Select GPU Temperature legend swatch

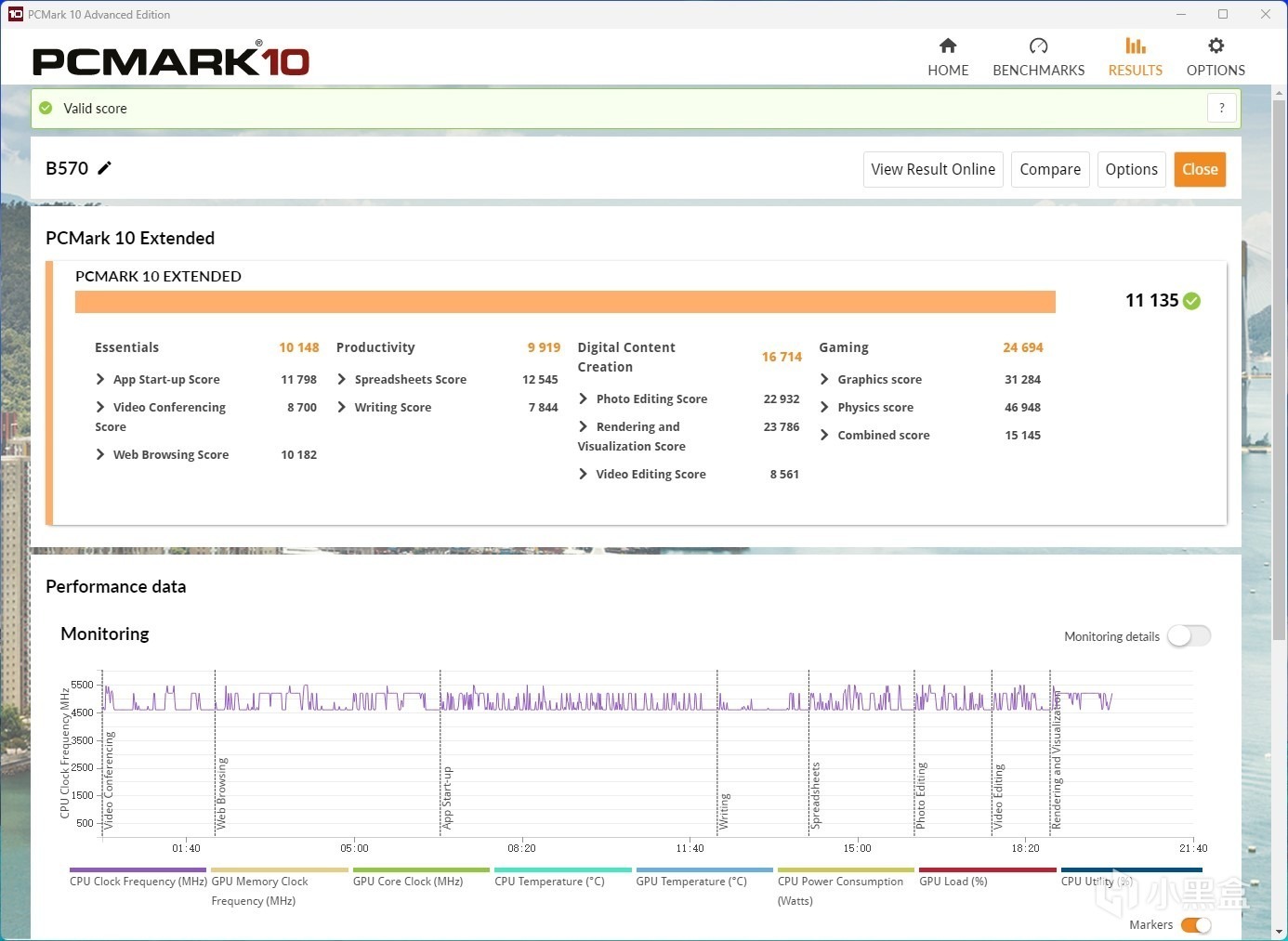(704, 870)
